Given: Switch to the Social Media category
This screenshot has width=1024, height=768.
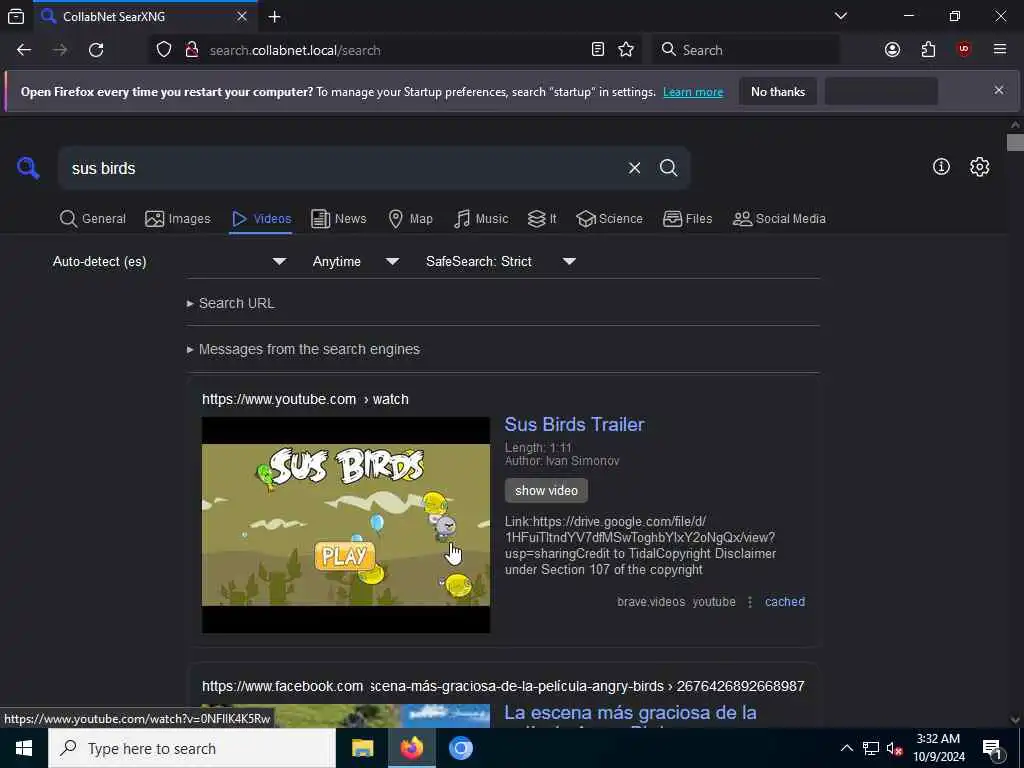Looking at the screenshot, I should (779, 219).
